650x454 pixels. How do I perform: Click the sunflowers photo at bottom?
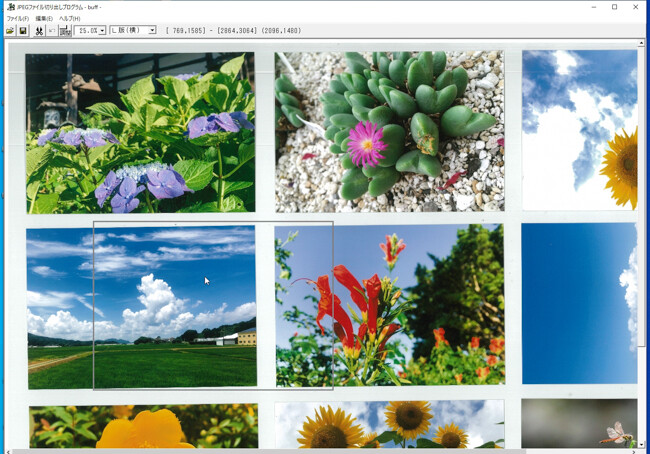point(390,424)
